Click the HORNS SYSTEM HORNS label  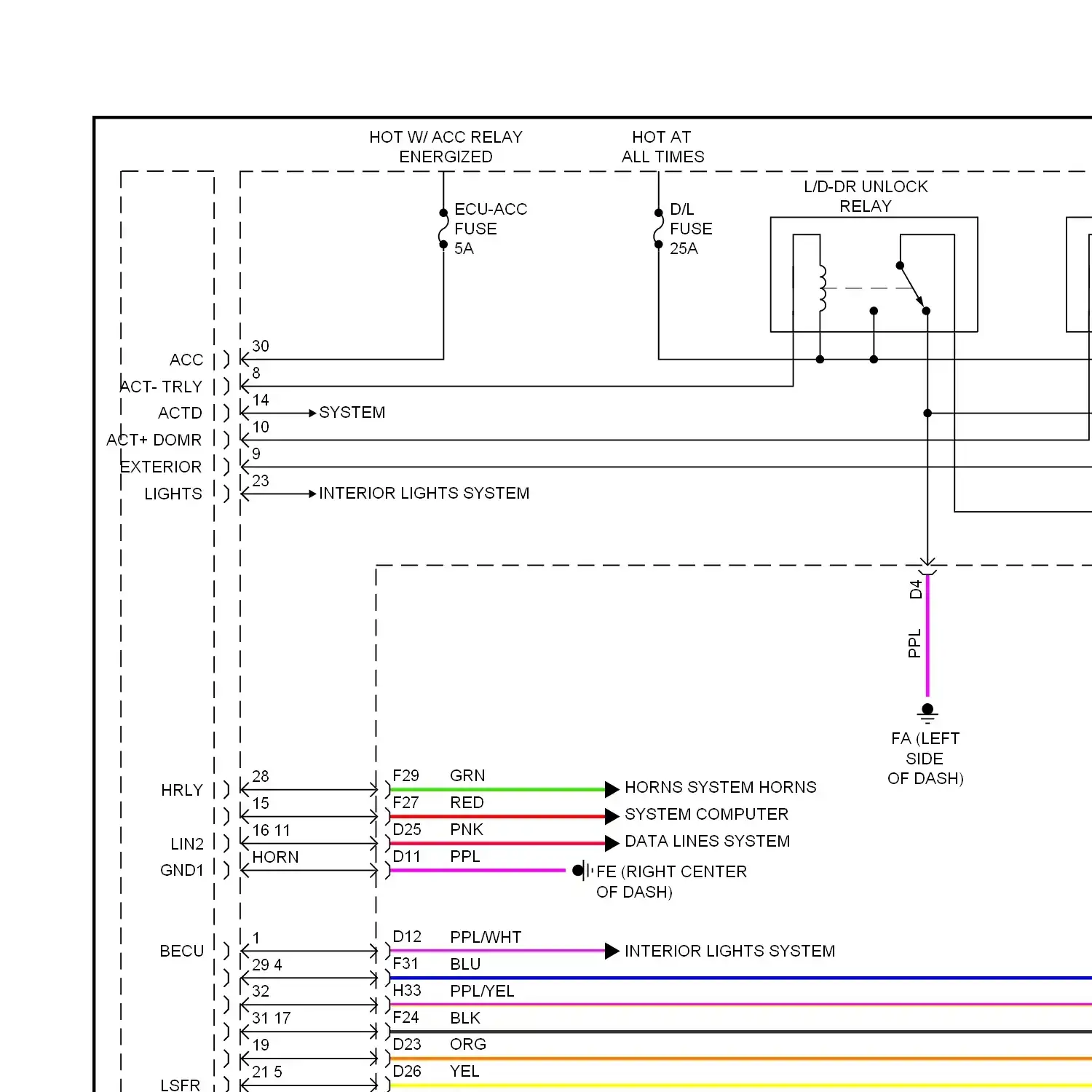(x=721, y=787)
